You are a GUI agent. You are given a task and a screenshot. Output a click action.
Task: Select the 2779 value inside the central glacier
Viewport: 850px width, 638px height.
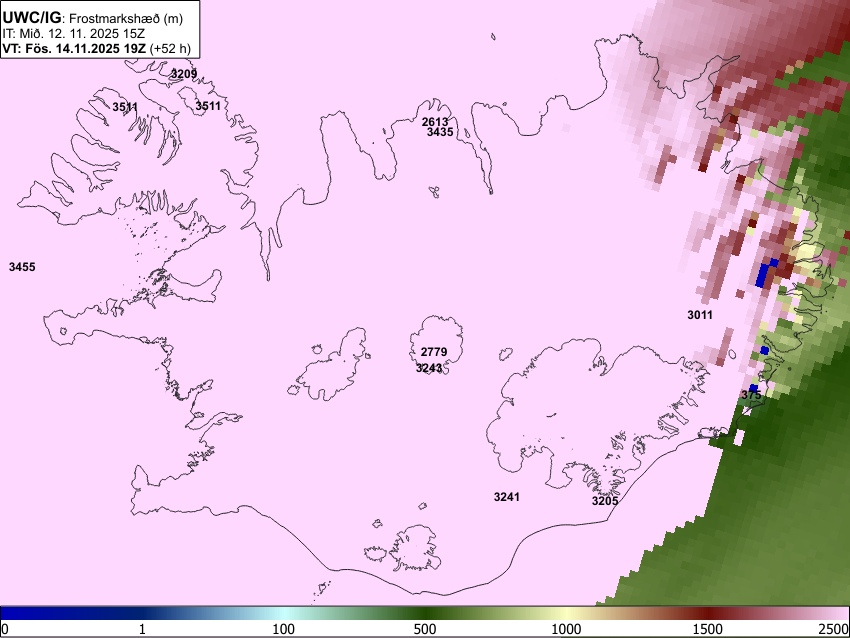click(x=434, y=352)
